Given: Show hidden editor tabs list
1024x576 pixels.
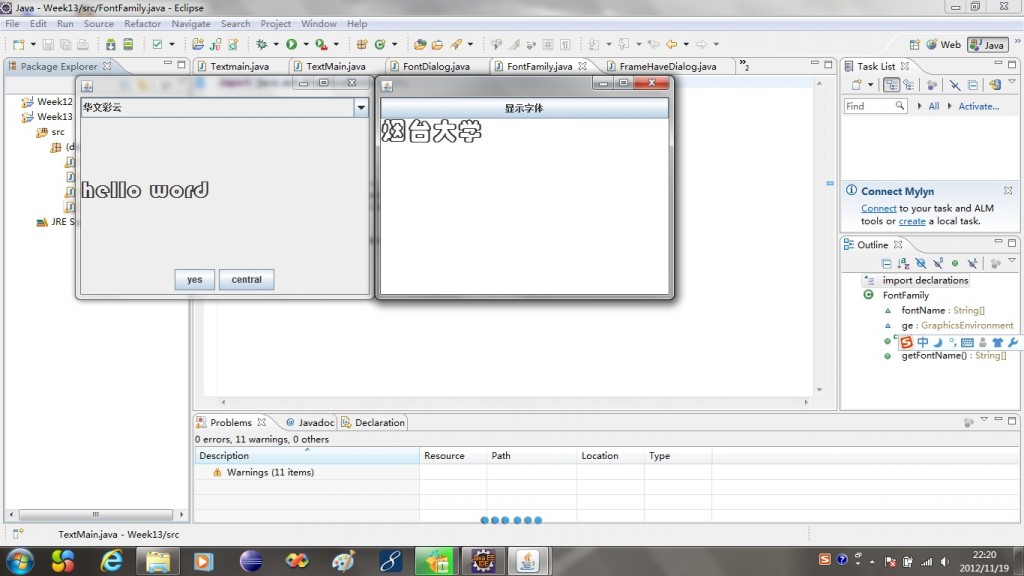Looking at the screenshot, I should point(744,66).
